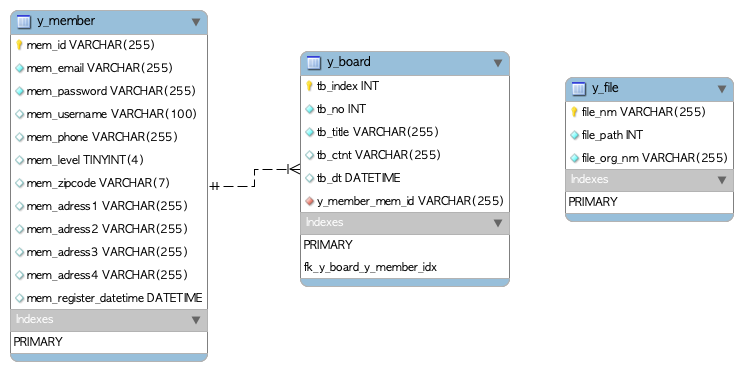The height and width of the screenshot is (371, 743).
Task: Collapse the y_board table with its header arrow
Action: tap(498, 63)
